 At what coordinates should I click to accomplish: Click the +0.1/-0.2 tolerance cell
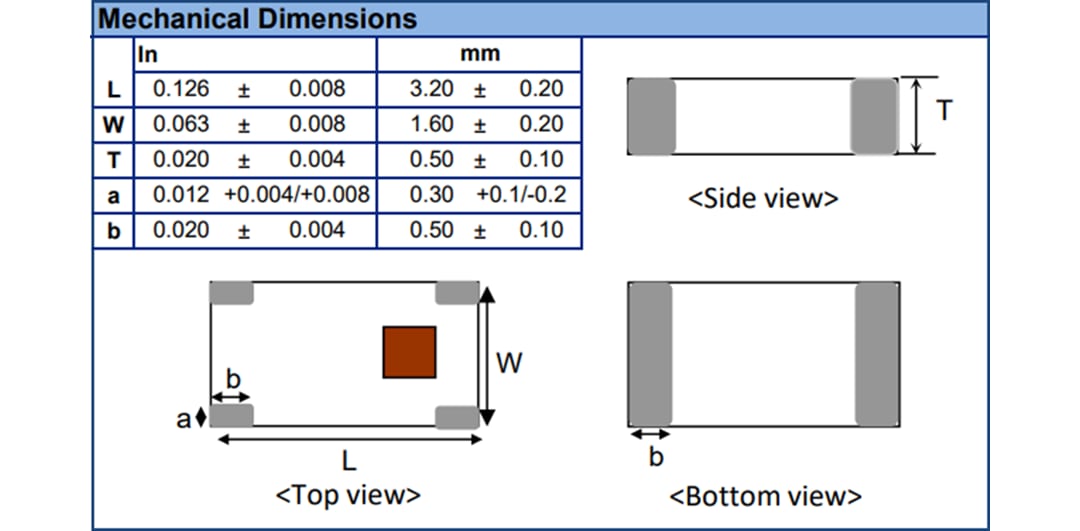[x=521, y=194]
